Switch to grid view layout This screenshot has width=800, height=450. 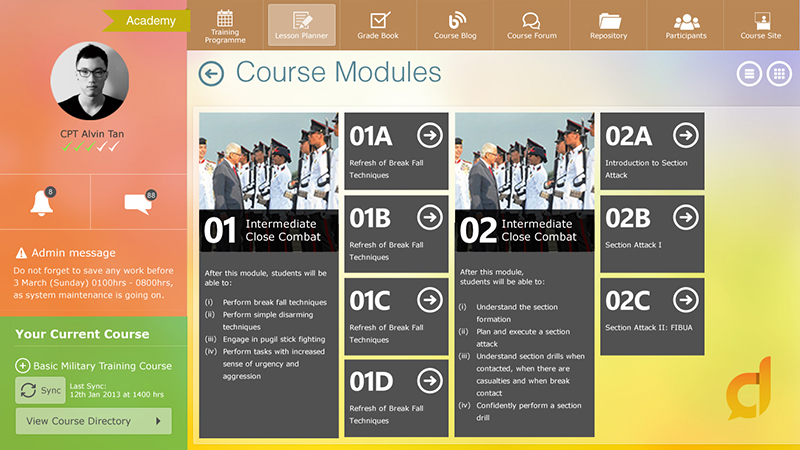(778, 74)
